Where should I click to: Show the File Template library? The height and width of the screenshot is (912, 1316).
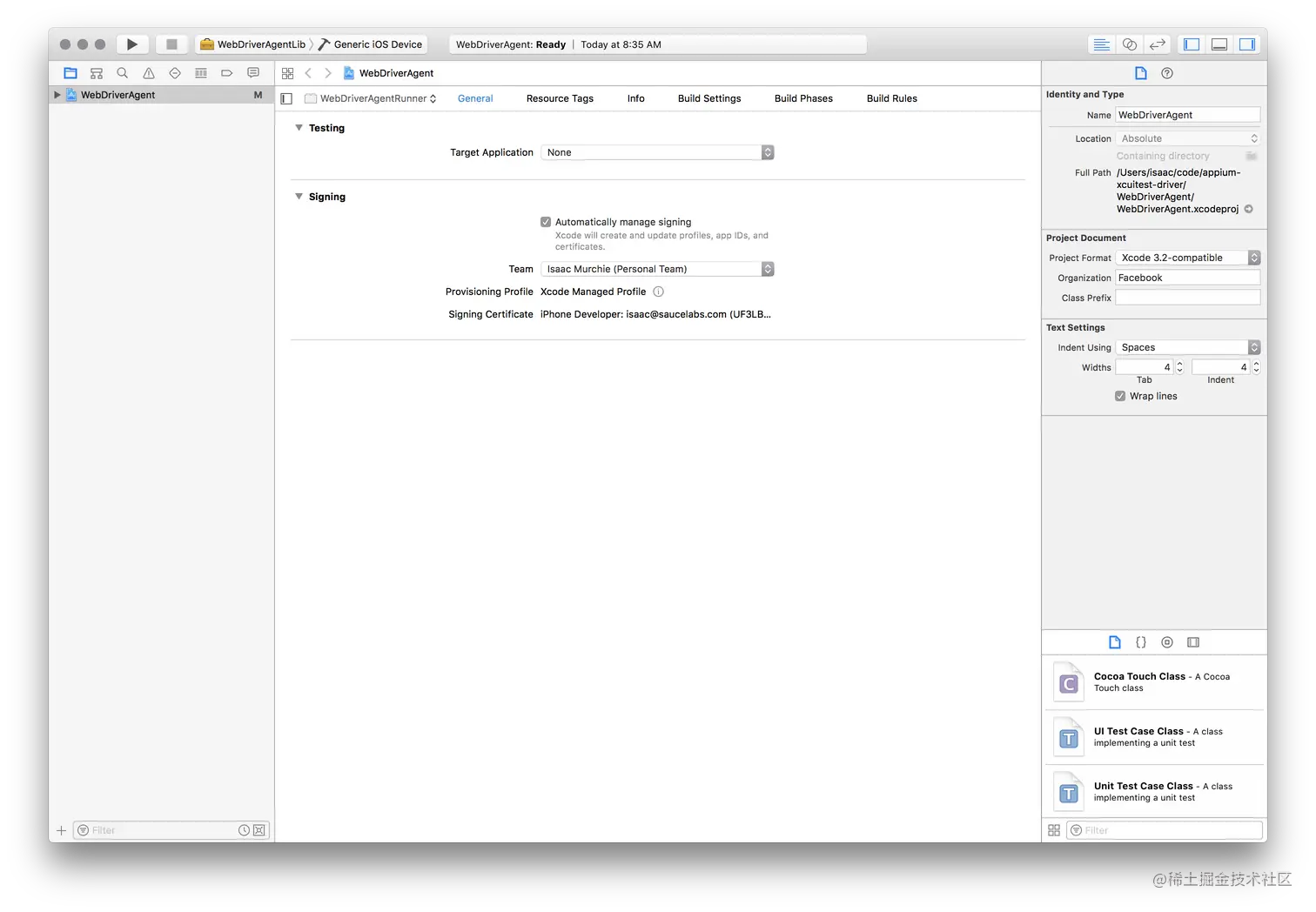1115,642
